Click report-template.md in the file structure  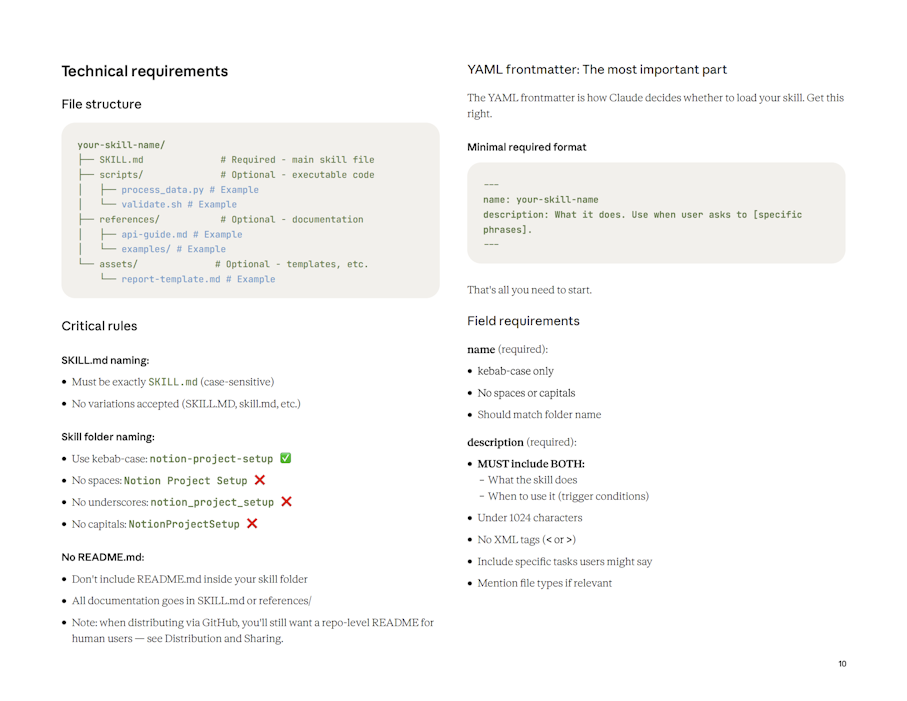click(171, 279)
